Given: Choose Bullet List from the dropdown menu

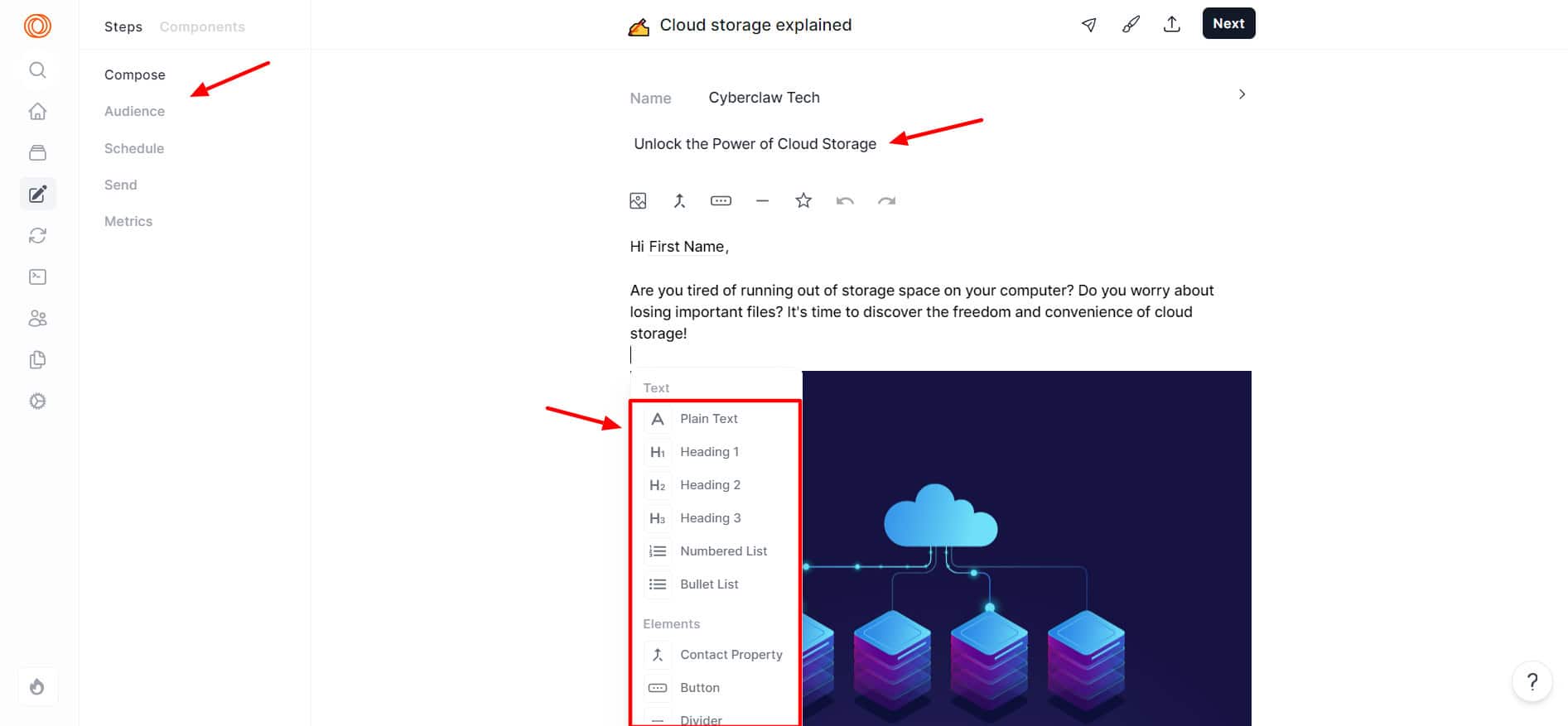Looking at the screenshot, I should [x=709, y=584].
